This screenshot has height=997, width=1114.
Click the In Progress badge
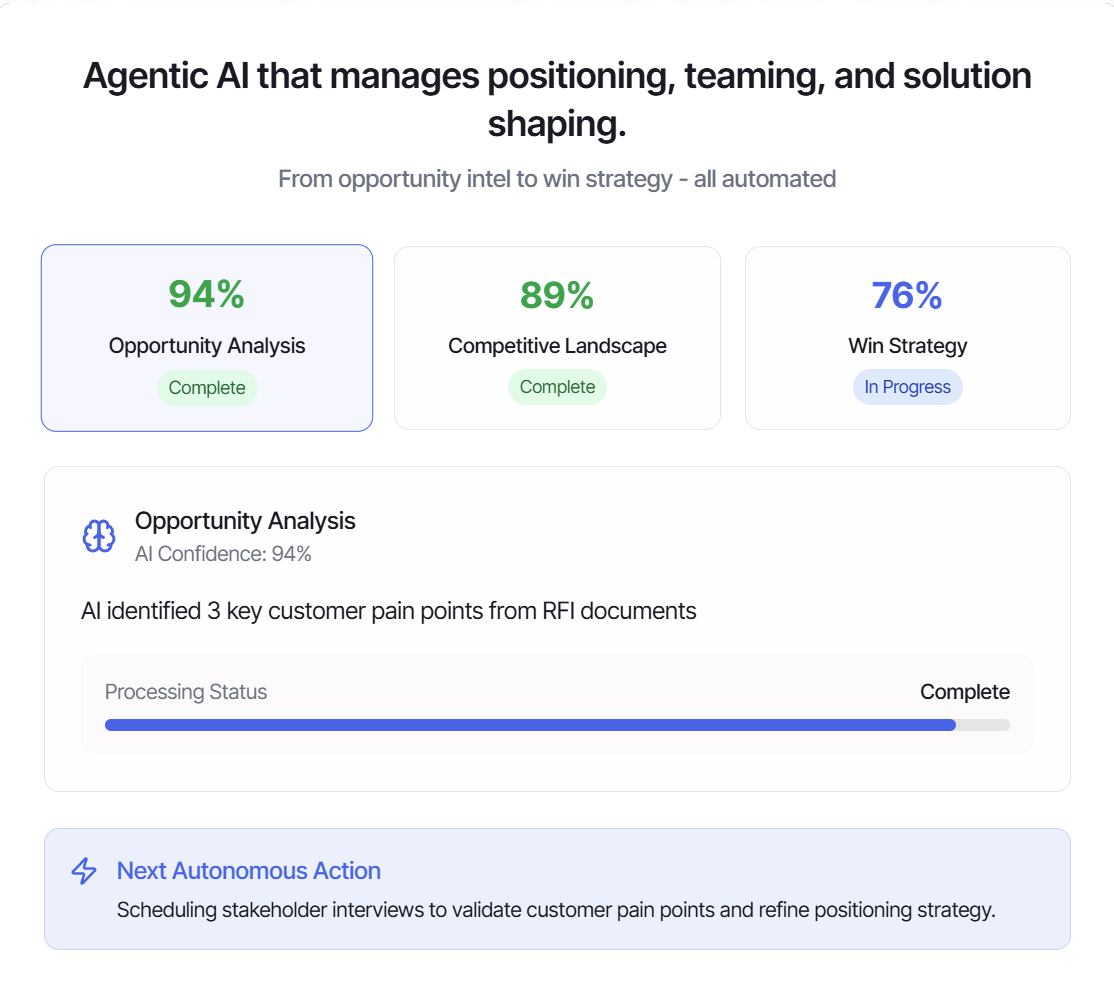click(907, 387)
